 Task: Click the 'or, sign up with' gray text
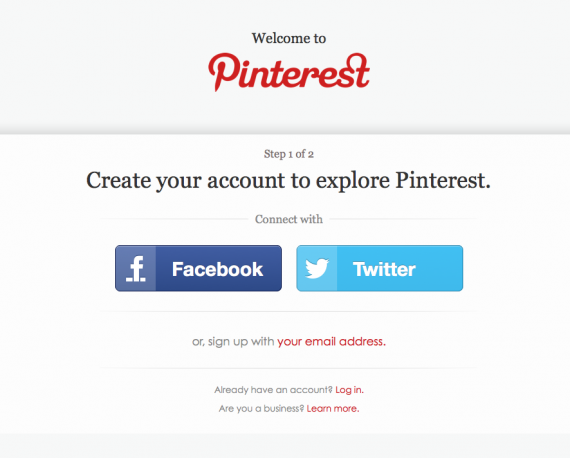[x=233, y=342]
